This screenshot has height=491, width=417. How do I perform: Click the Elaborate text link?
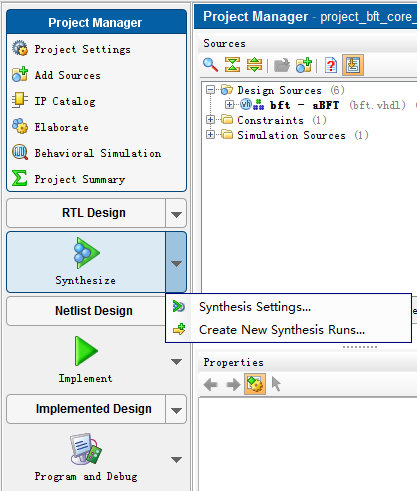[x=62, y=127]
